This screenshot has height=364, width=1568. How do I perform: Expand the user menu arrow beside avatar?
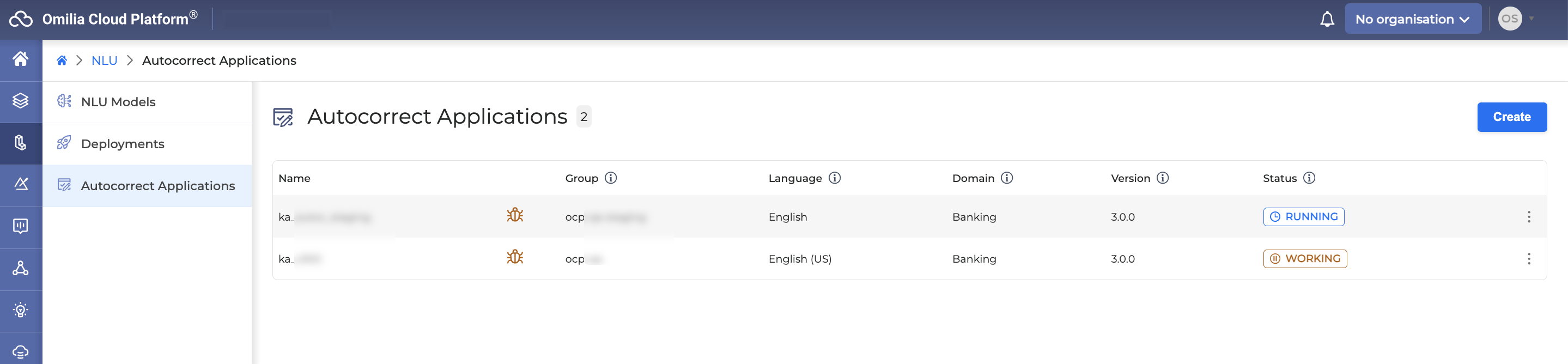point(1531,19)
